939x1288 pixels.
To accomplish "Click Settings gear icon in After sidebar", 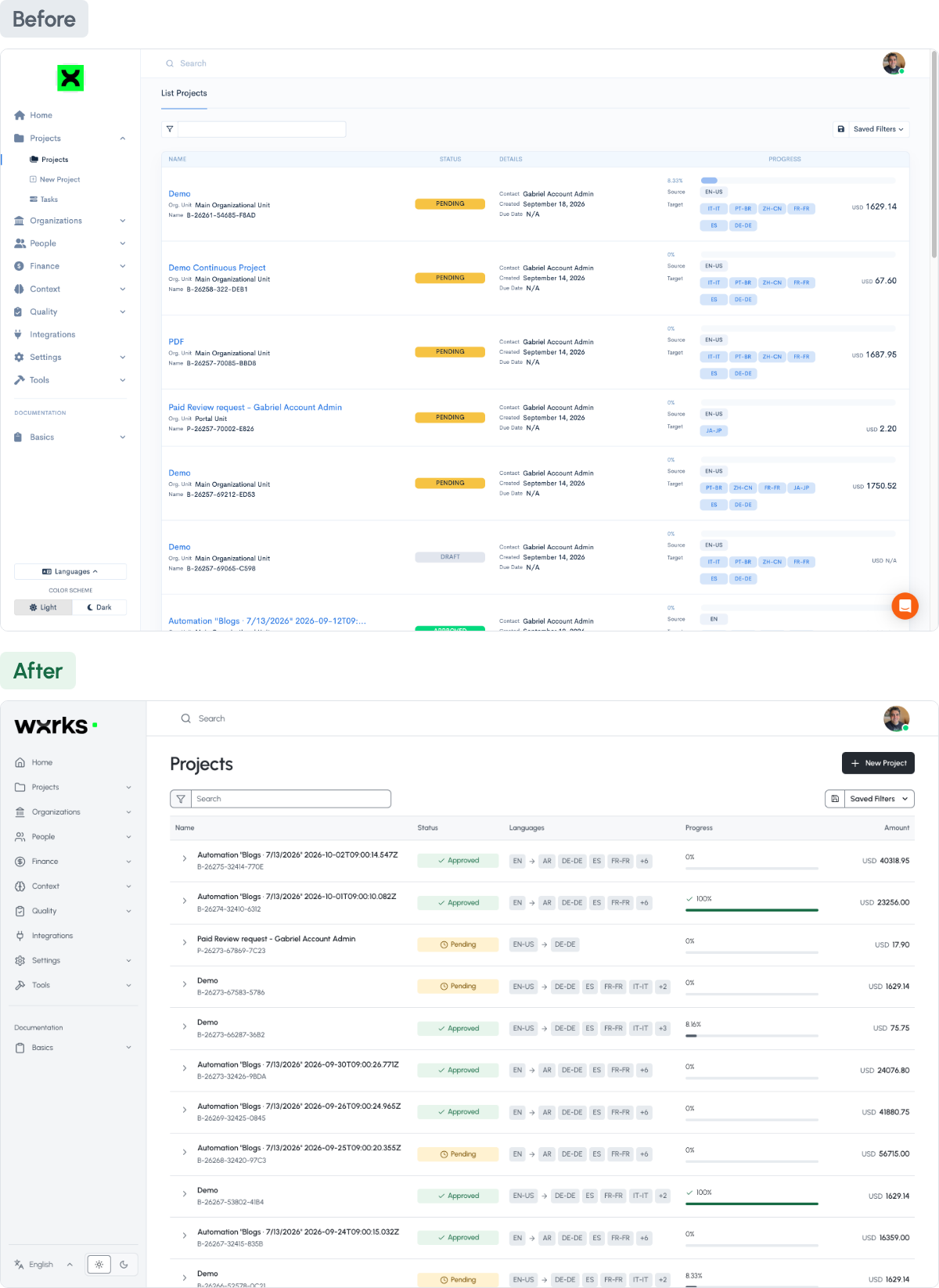I will click(20, 960).
